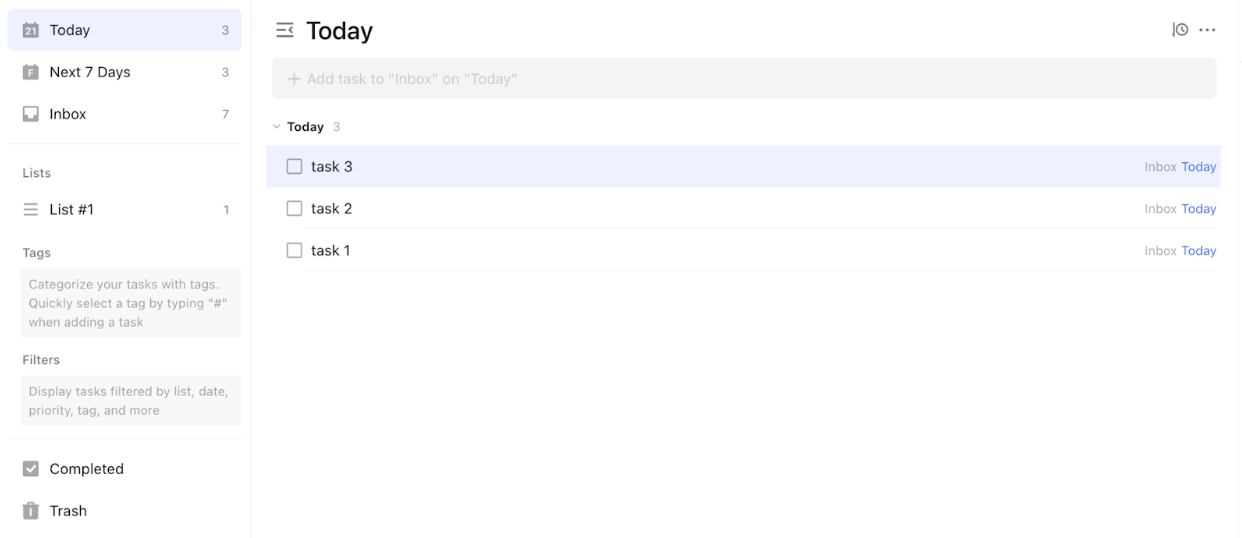Click the Trash bin icon
The image size is (1242, 538).
(x=31, y=511)
